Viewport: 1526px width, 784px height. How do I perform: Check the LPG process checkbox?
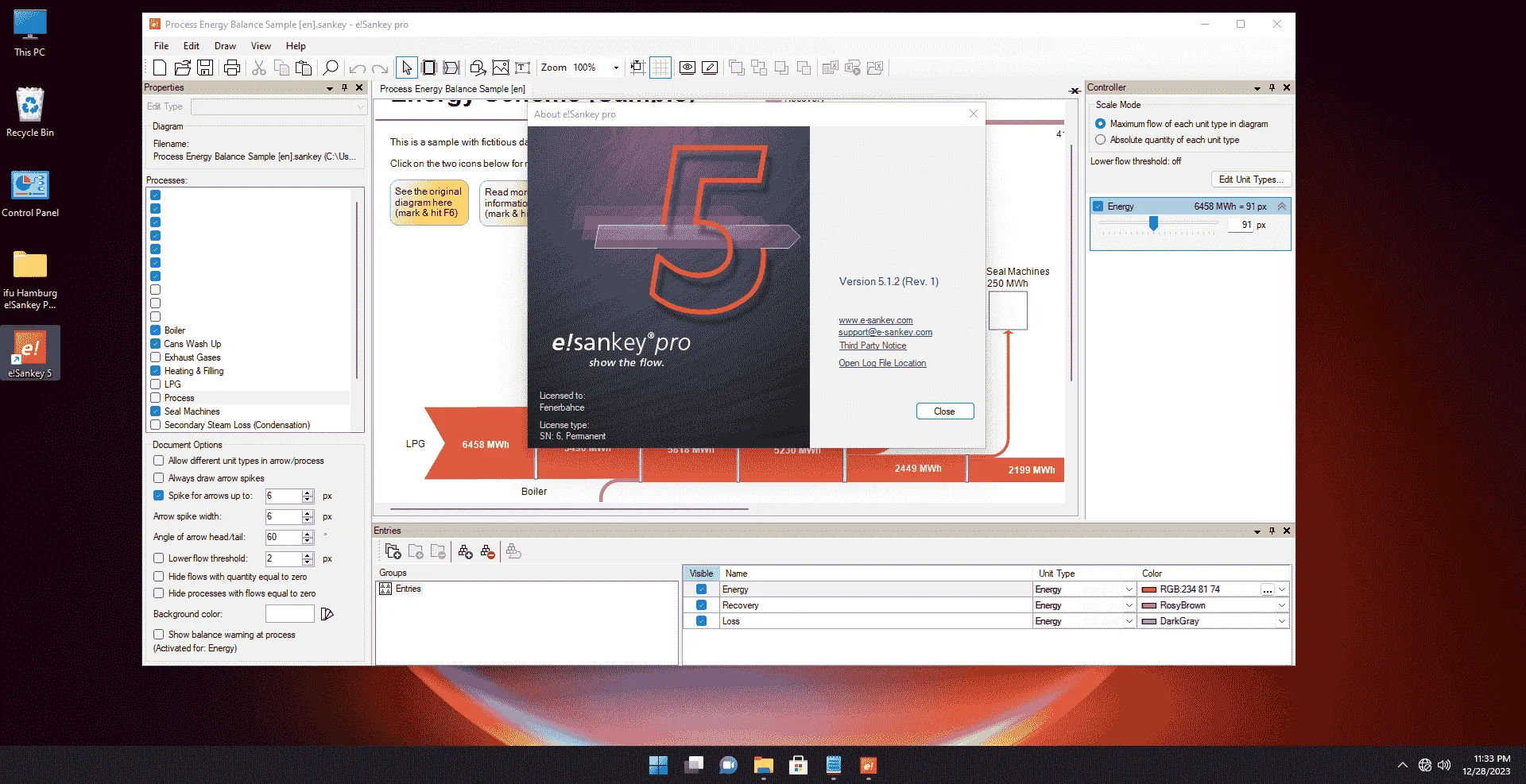156,384
